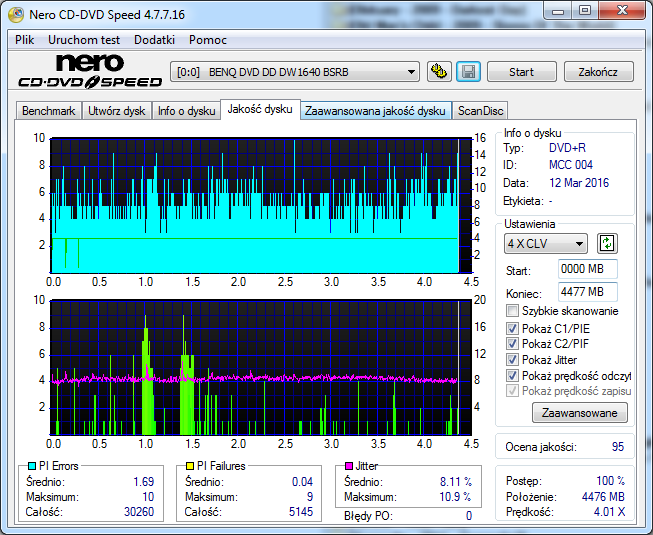Viewport: 653px width, 535px height.
Task: Open the Pomoc menu
Action: pyautogui.click(x=207, y=40)
